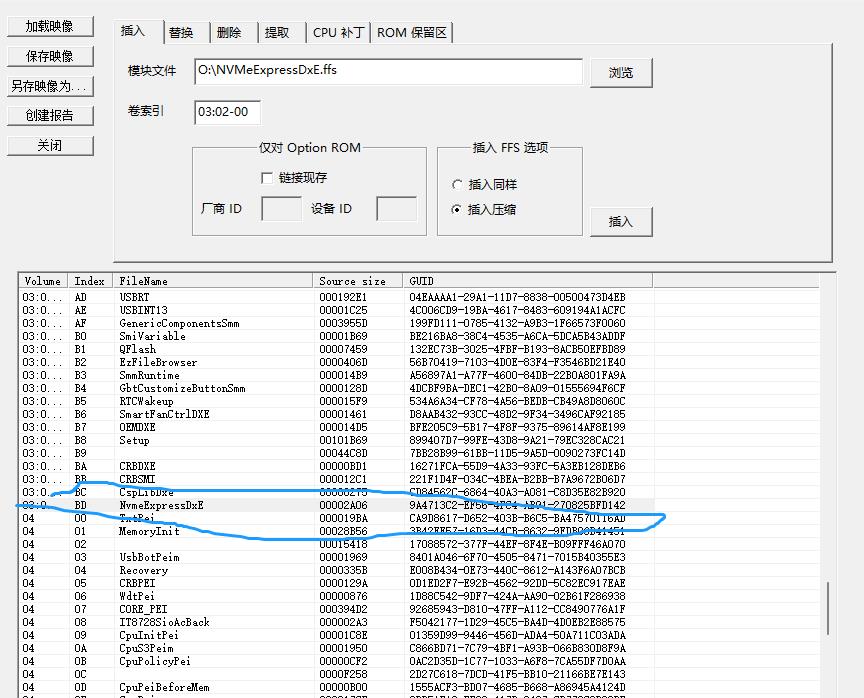Focus the 模块文件 path field
Screen dimensions: 864x698
(x=388, y=72)
